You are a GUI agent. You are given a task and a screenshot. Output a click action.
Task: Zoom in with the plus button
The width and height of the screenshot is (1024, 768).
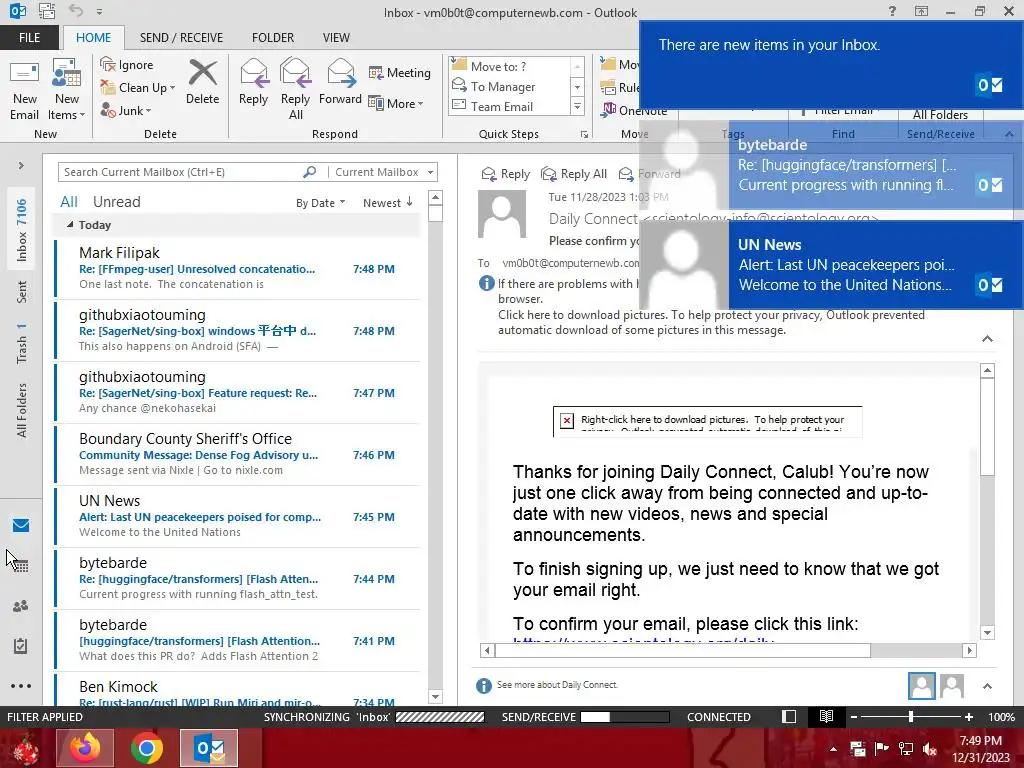click(x=969, y=717)
